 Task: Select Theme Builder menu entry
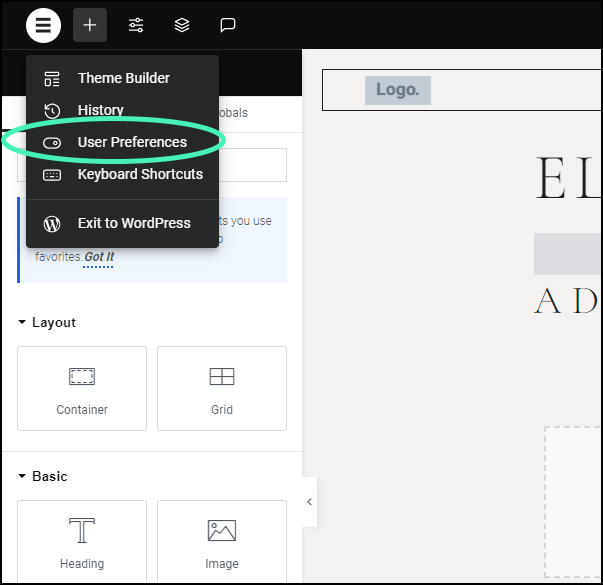pos(122,78)
